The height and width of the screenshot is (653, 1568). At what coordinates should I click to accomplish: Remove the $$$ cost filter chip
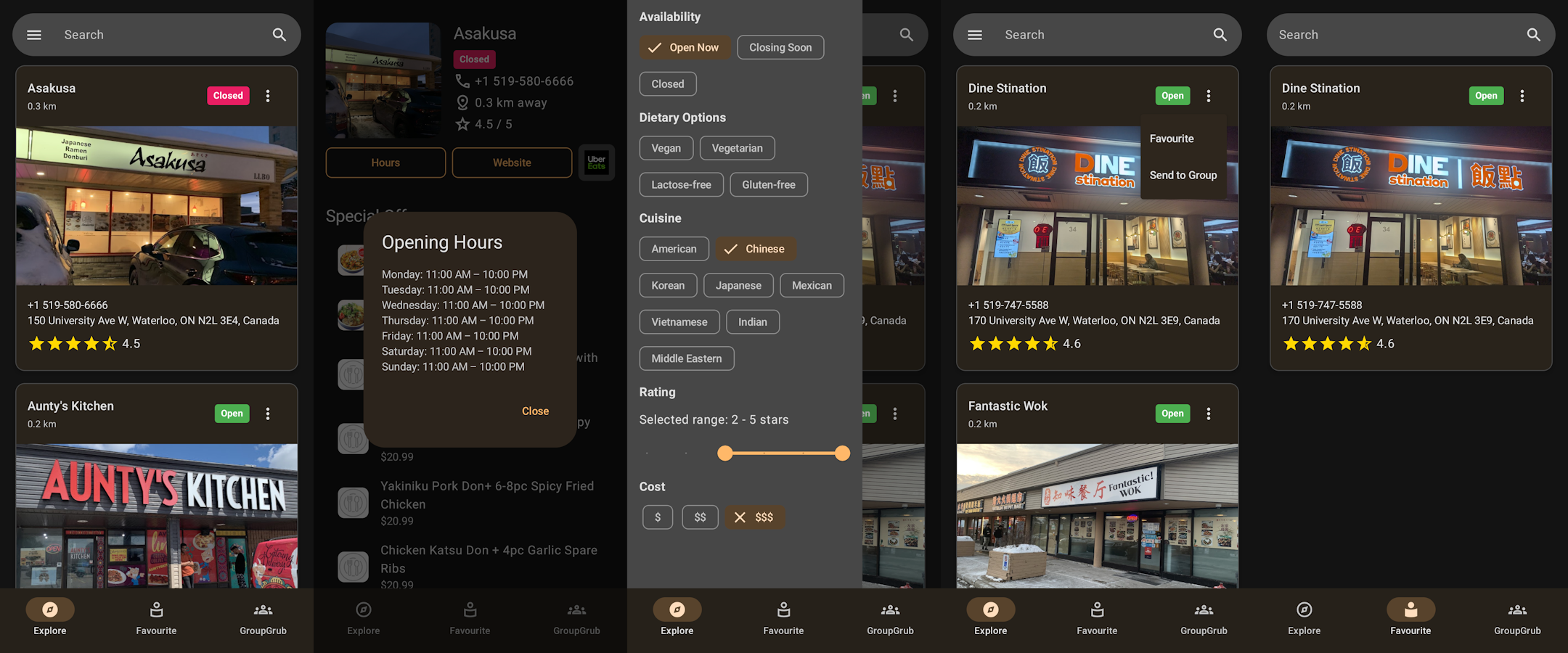pos(754,517)
